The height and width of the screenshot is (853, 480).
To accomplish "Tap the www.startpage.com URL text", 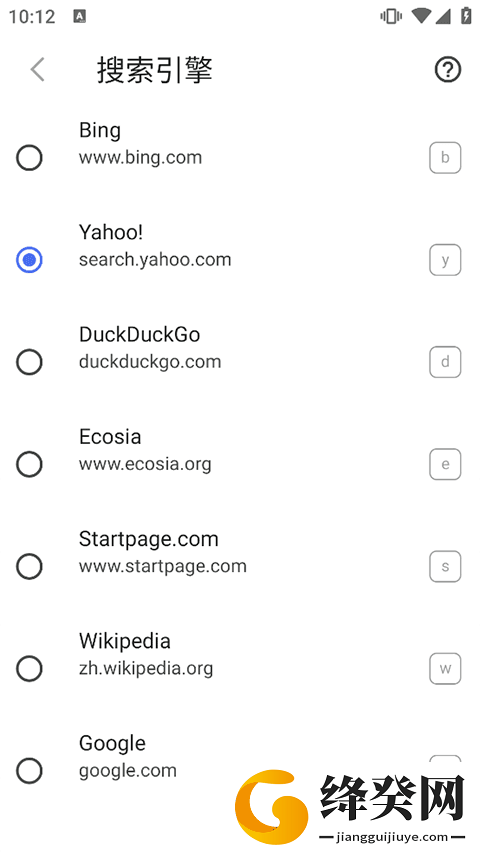I will pos(163,566).
